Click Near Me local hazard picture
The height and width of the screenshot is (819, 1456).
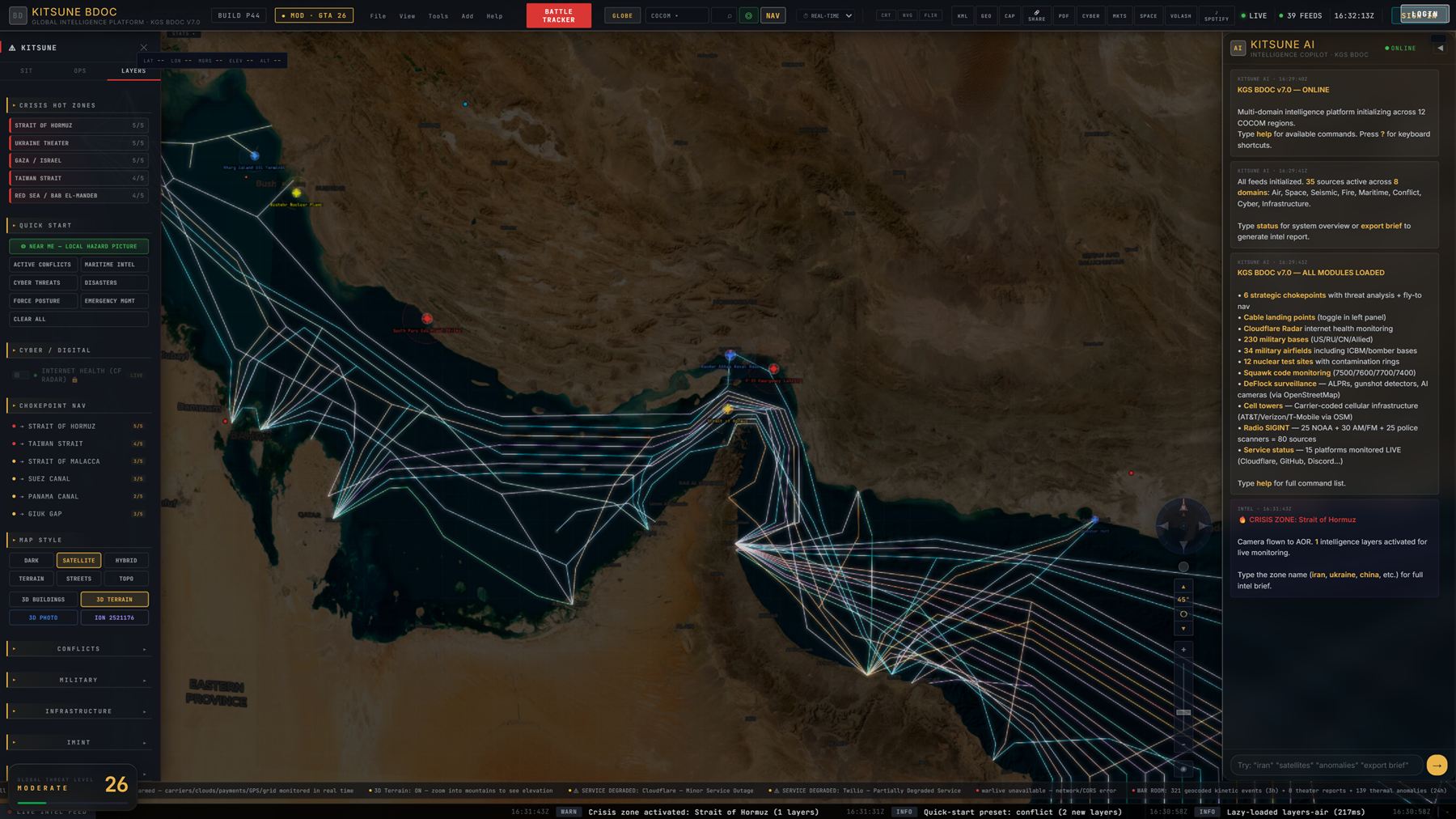[x=78, y=246]
